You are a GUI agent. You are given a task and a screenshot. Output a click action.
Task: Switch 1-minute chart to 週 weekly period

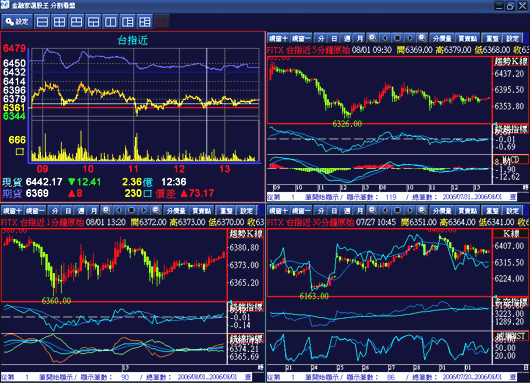point(81,211)
